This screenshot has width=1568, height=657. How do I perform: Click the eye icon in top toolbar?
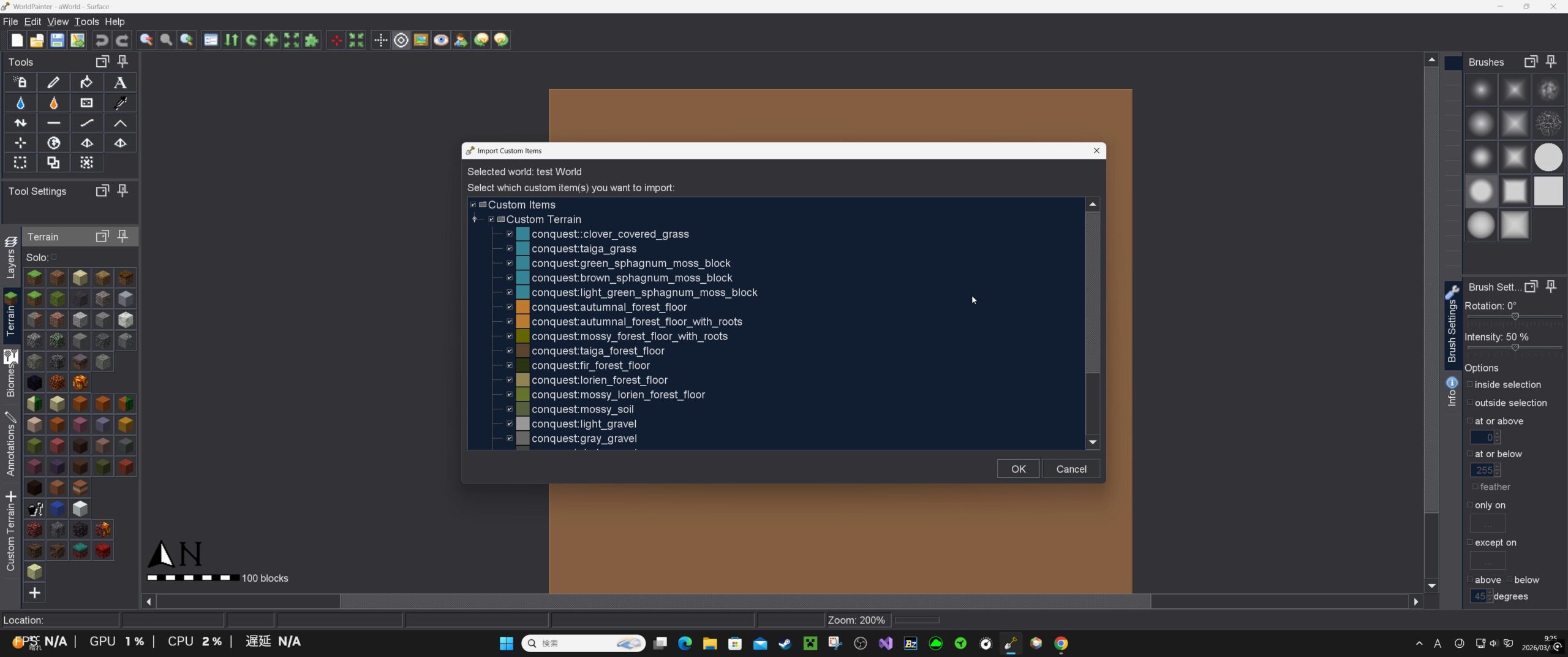(441, 40)
